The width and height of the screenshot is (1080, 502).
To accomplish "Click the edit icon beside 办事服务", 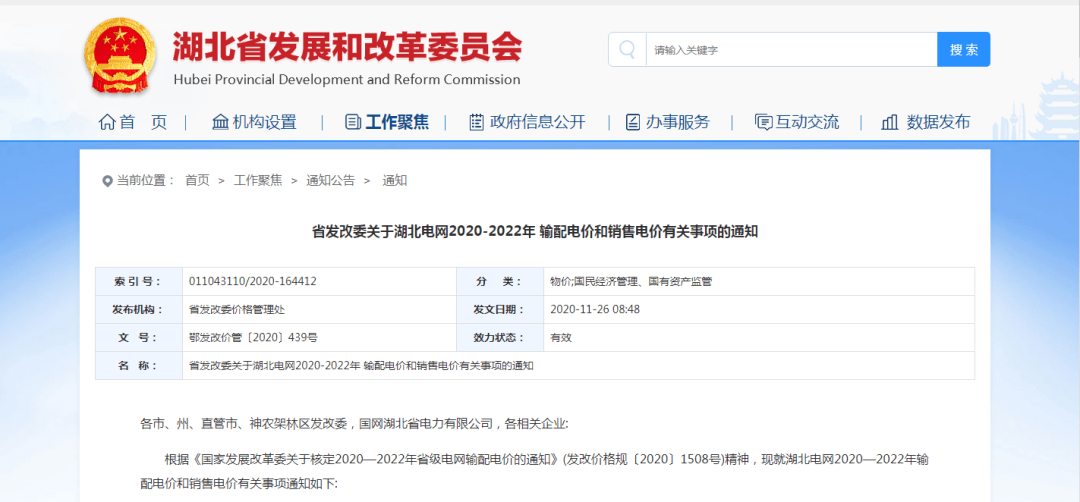I will (633, 122).
